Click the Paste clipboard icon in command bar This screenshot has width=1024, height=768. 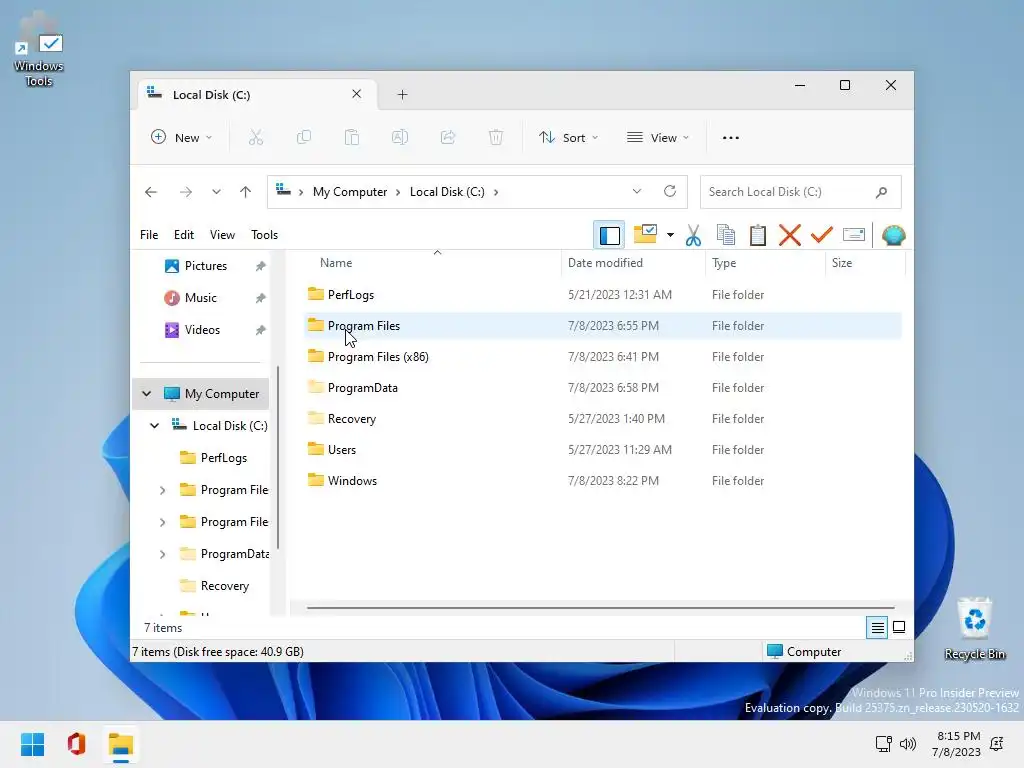pyautogui.click(x=352, y=137)
